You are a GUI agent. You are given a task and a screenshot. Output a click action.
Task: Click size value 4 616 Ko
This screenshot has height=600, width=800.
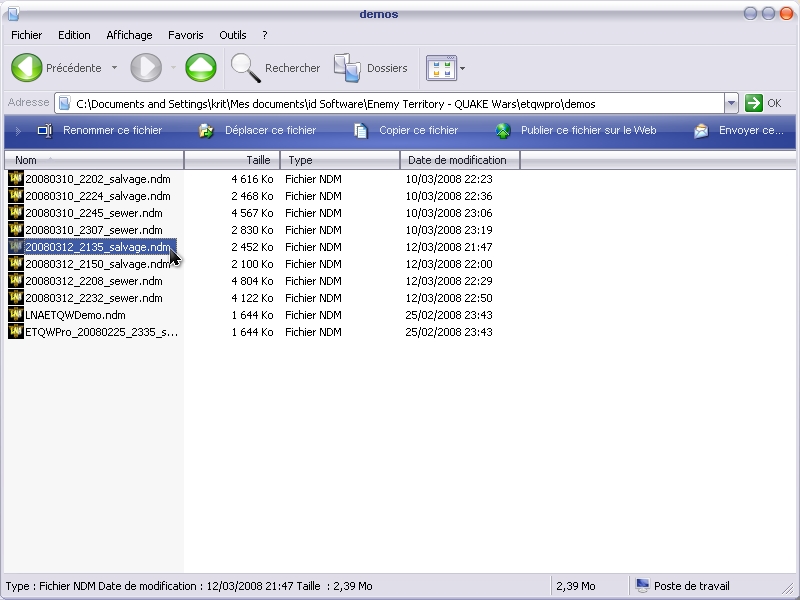[x=252, y=179]
